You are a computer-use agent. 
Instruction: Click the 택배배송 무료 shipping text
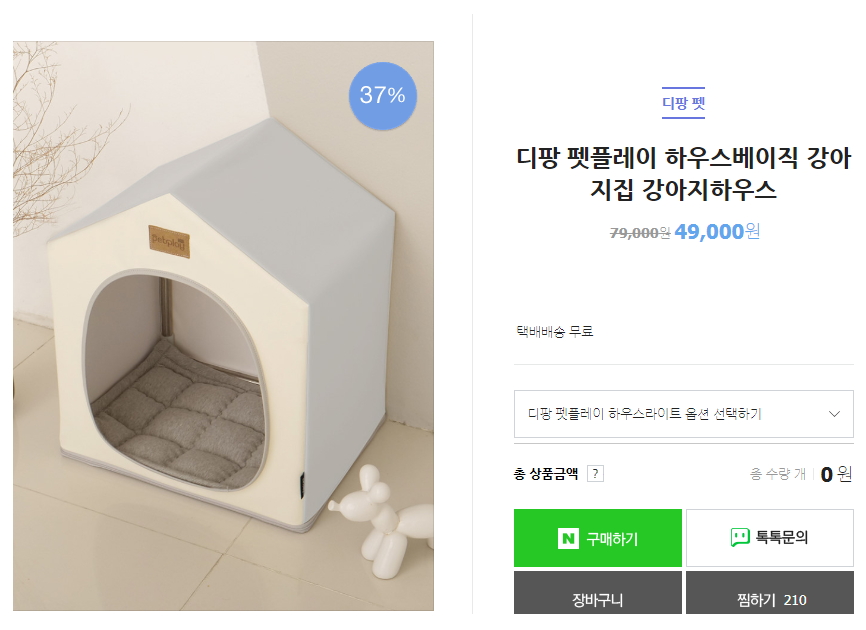[554, 331]
